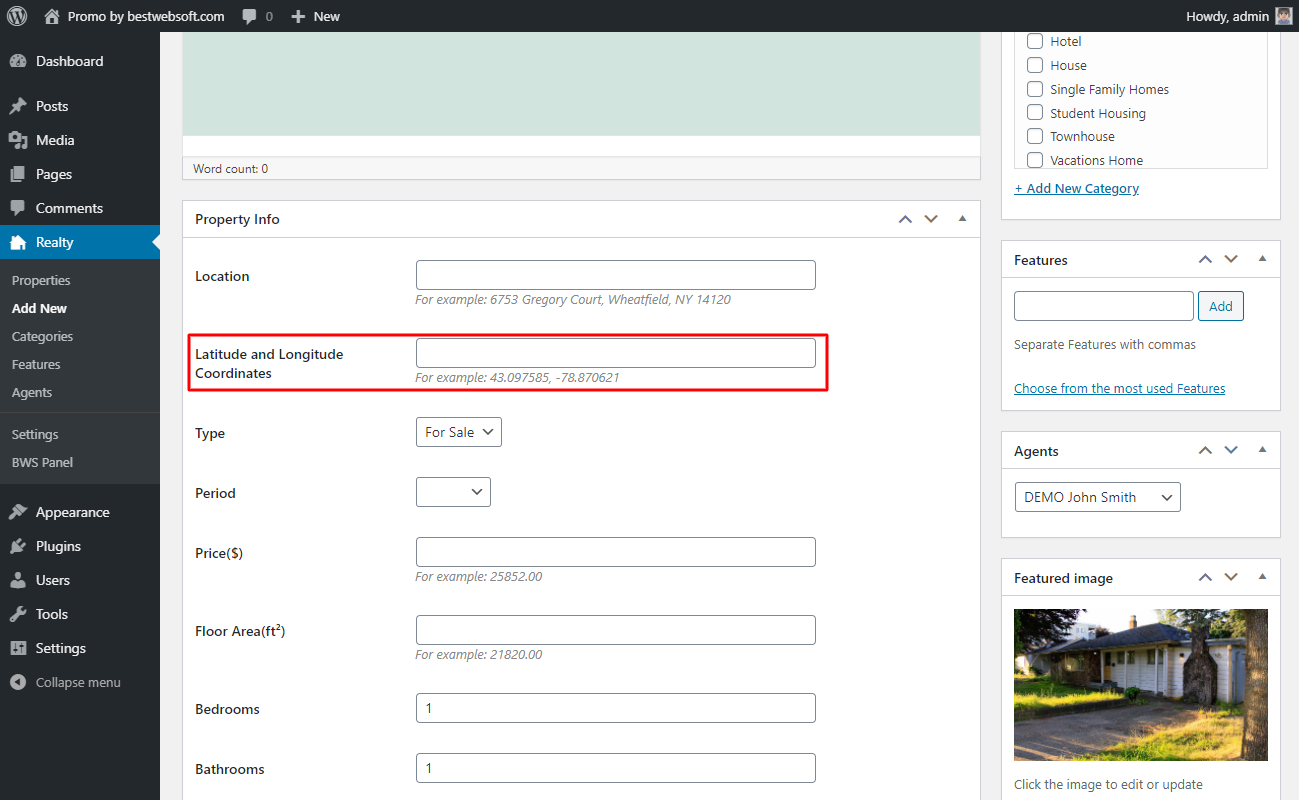Open the Period dropdown

(x=453, y=492)
